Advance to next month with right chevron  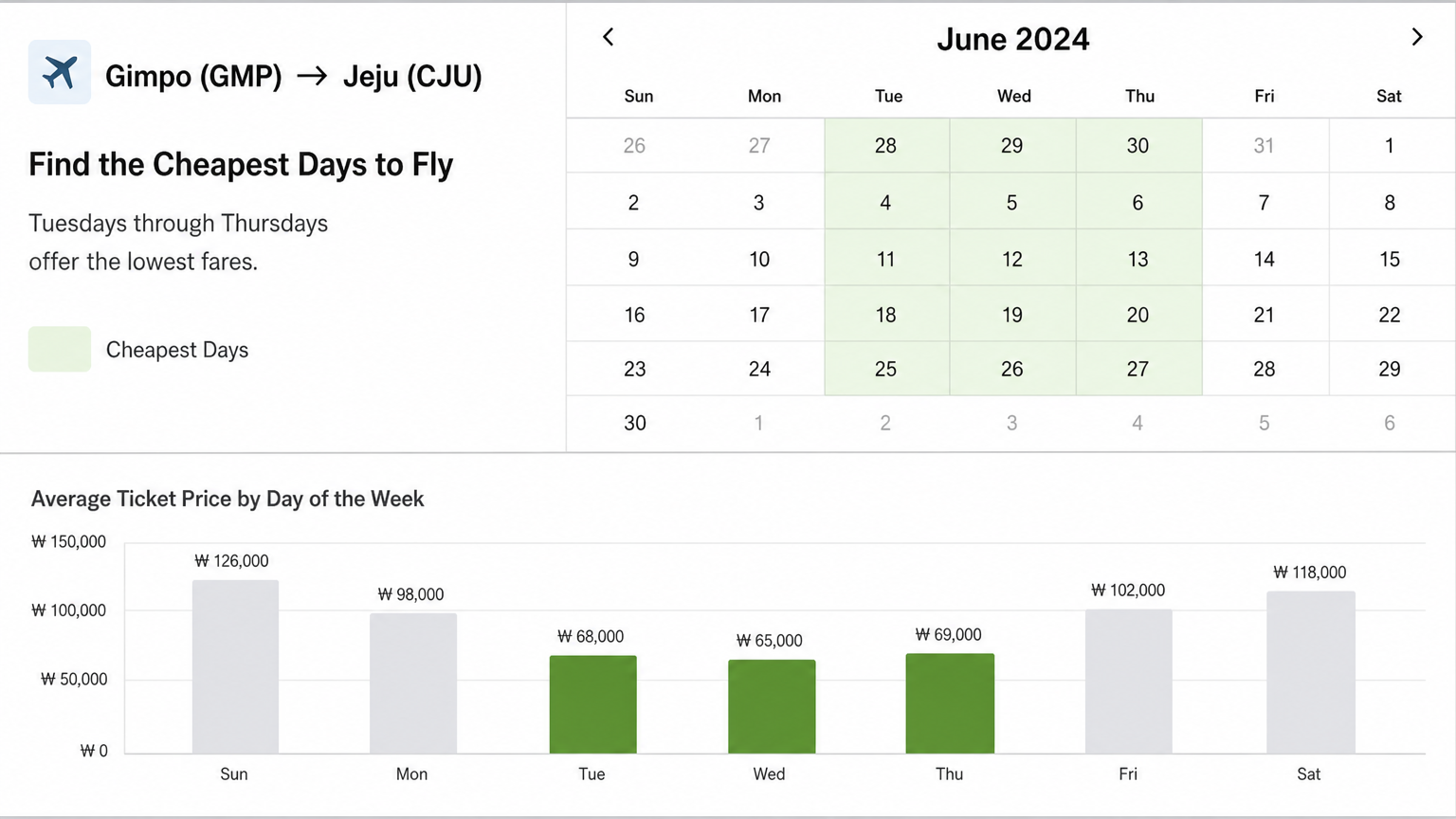[1417, 37]
